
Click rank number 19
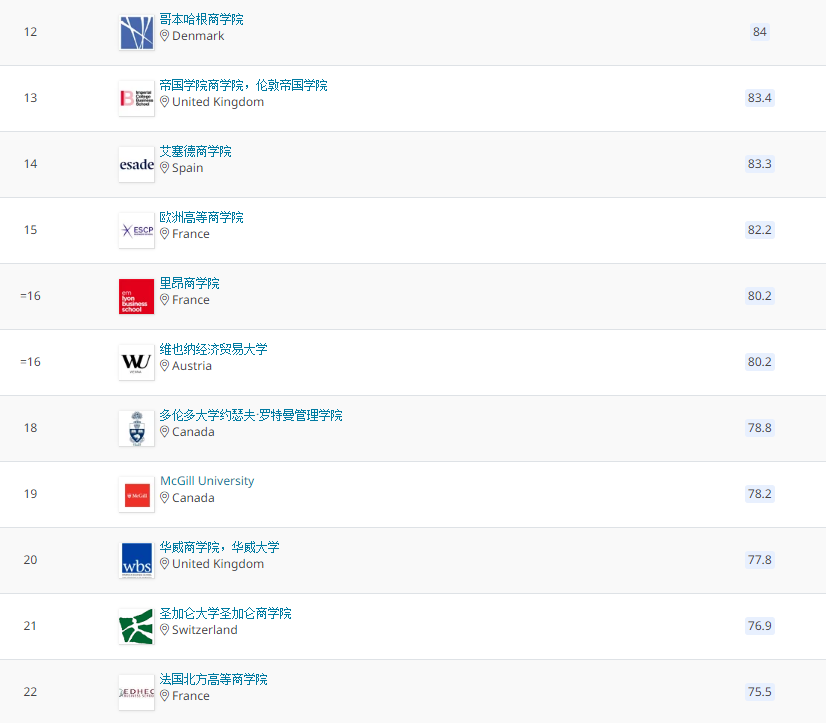(31, 494)
